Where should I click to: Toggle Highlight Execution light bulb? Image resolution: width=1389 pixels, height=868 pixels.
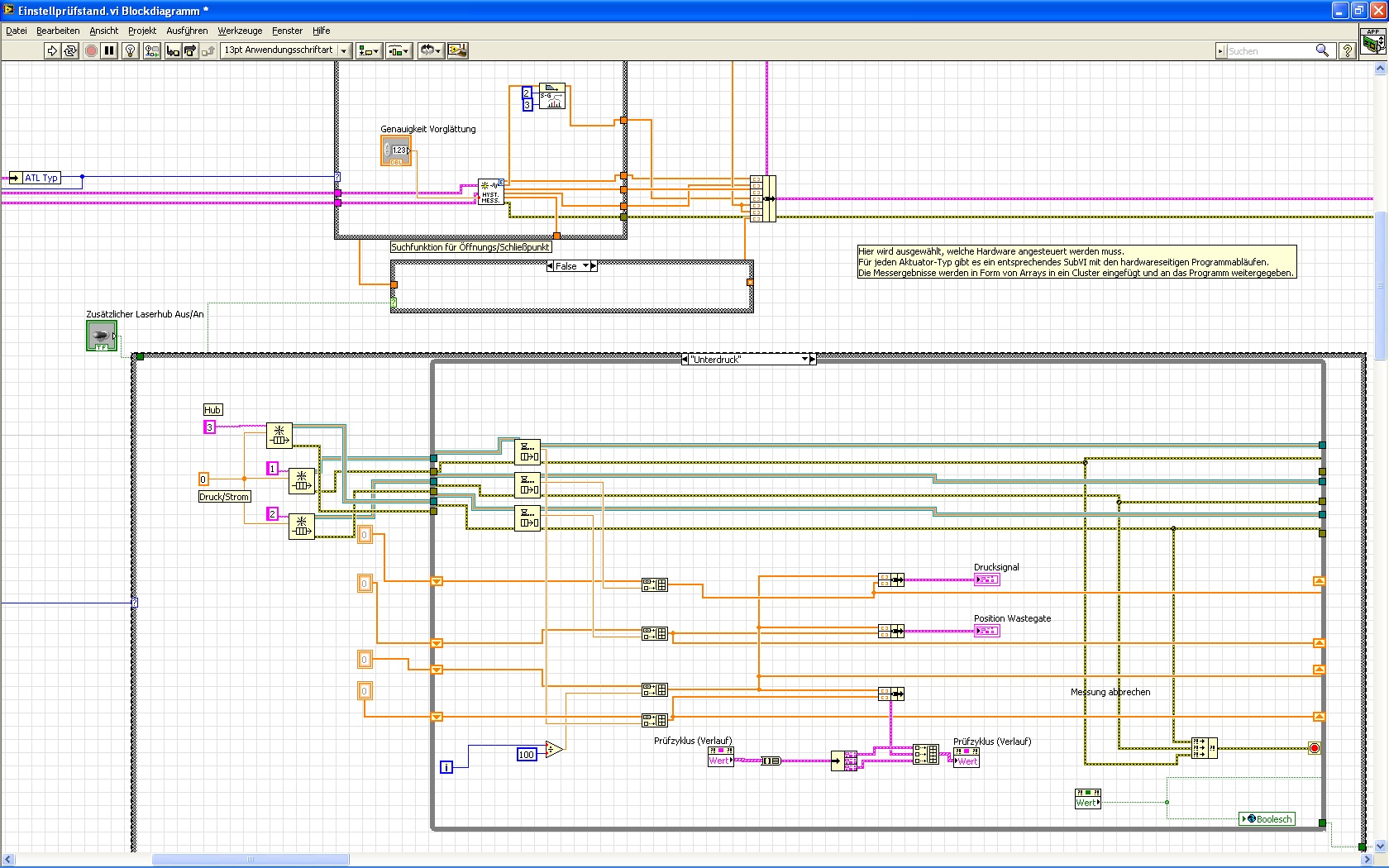coord(130,51)
